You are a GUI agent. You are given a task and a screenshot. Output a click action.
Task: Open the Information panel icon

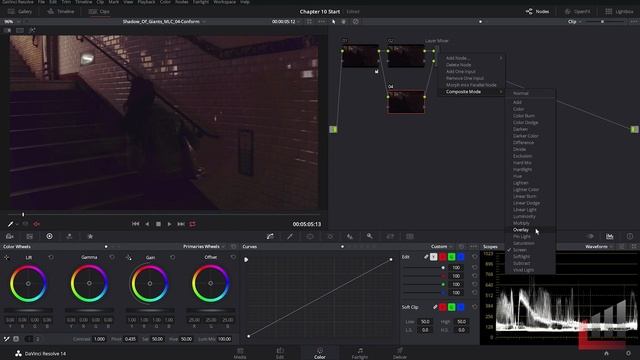pos(630,236)
